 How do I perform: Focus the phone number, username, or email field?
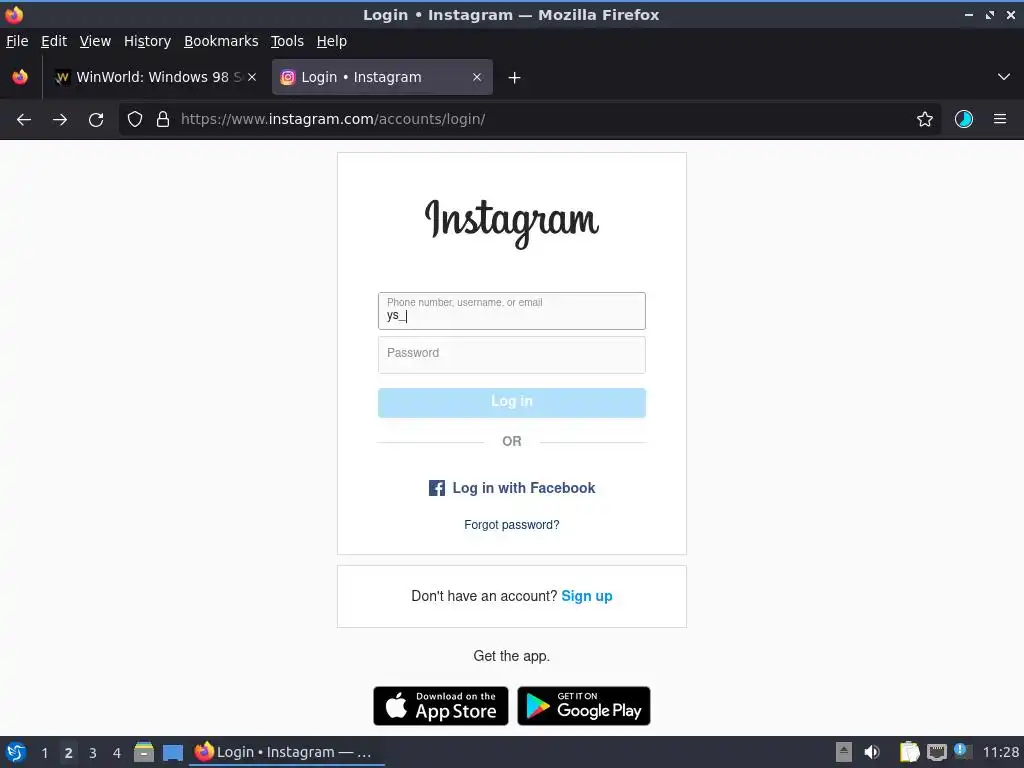(x=512, y=311)
